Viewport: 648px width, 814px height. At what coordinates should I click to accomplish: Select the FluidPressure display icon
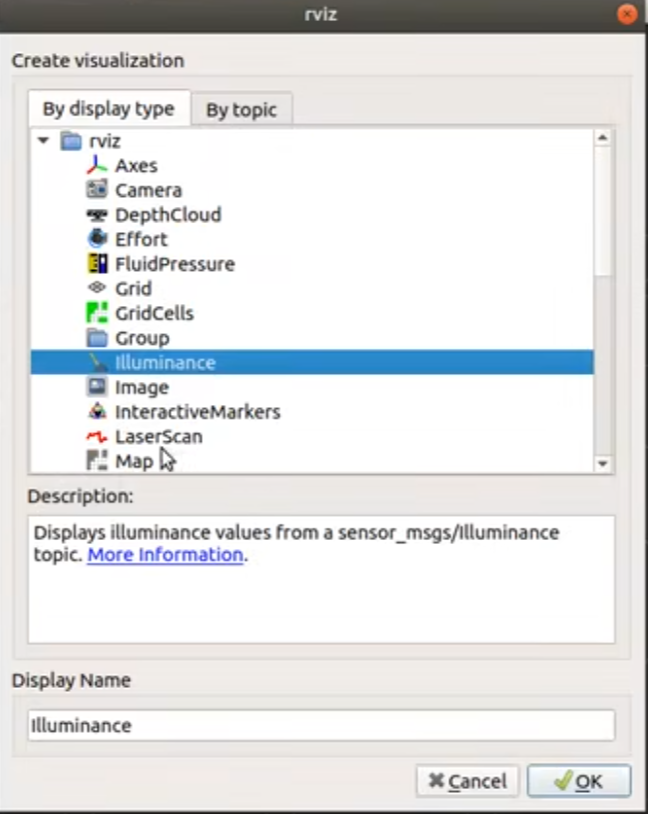(97, 264)
